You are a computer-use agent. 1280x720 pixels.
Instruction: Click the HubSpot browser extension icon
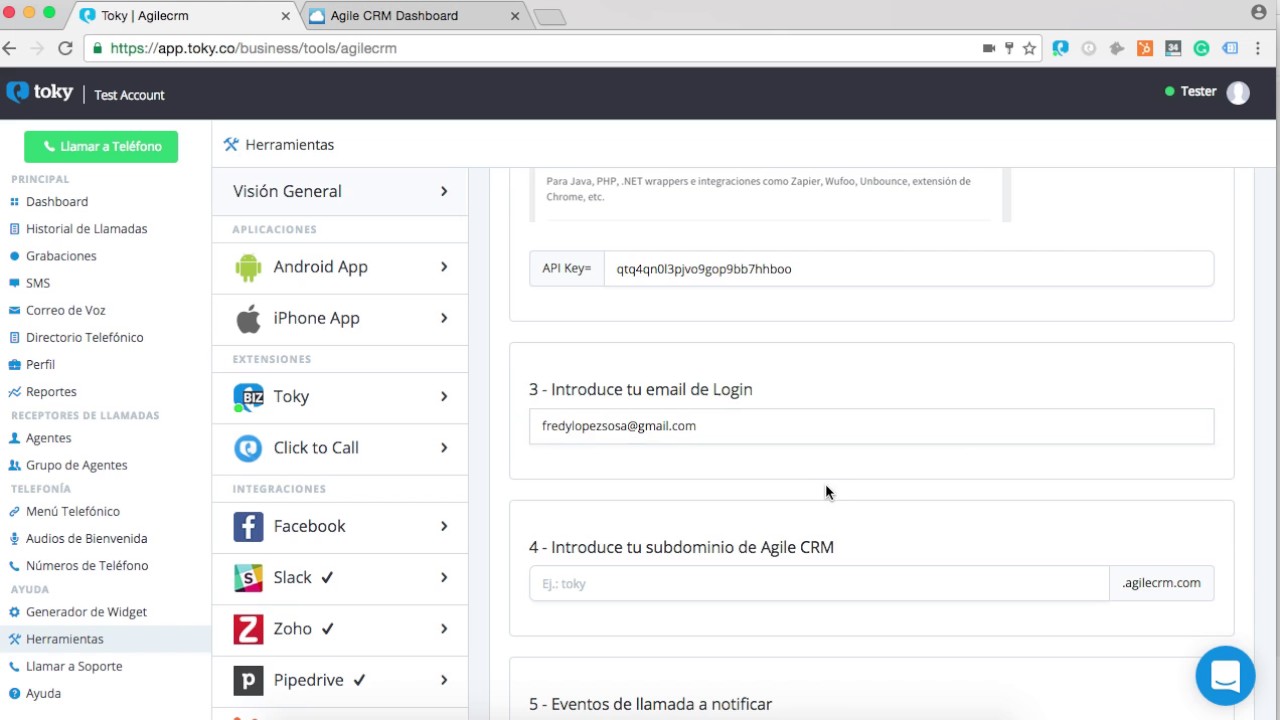1145,48
